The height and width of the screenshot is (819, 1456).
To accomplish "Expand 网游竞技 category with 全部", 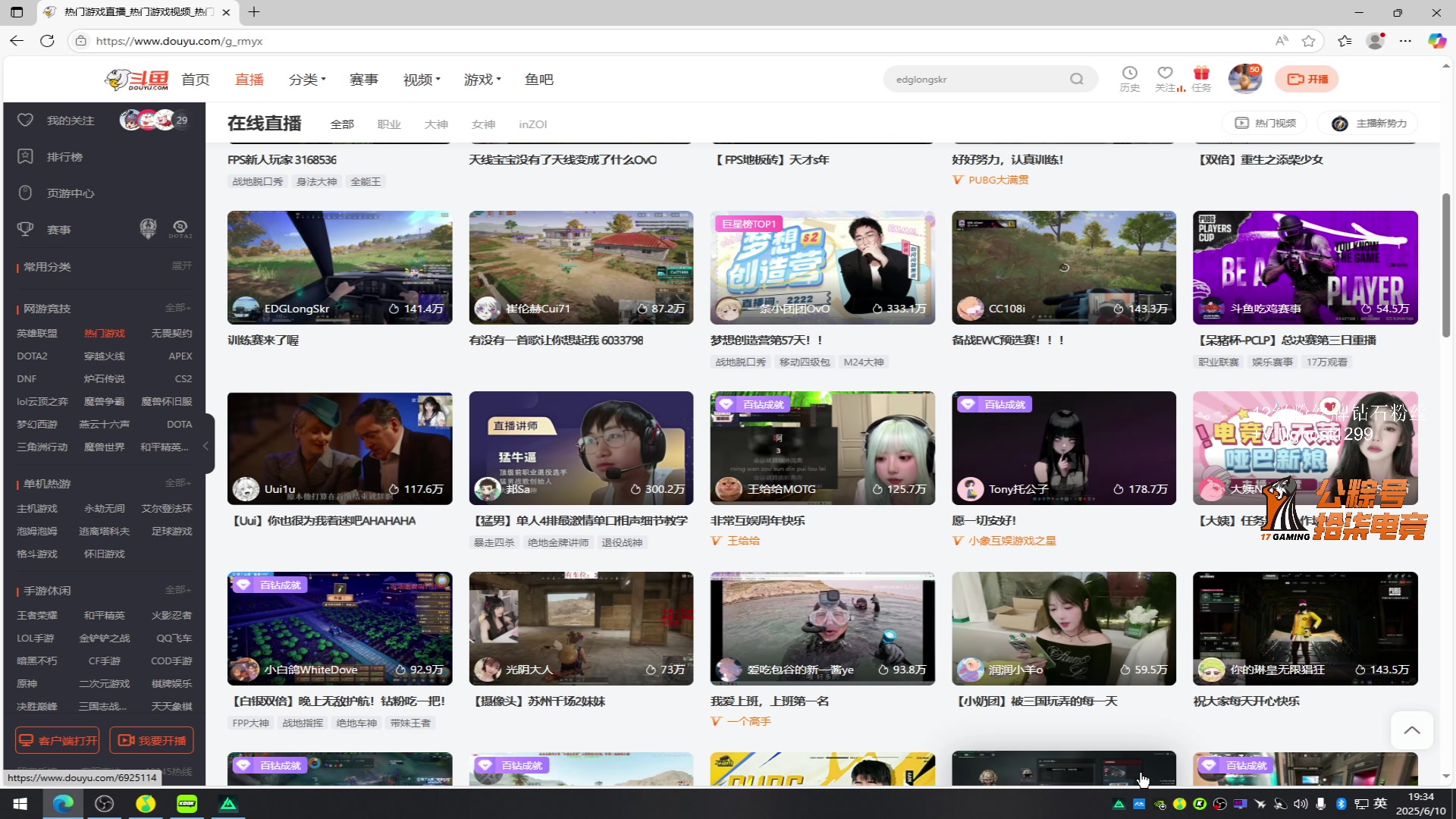I will pos(178,308).
